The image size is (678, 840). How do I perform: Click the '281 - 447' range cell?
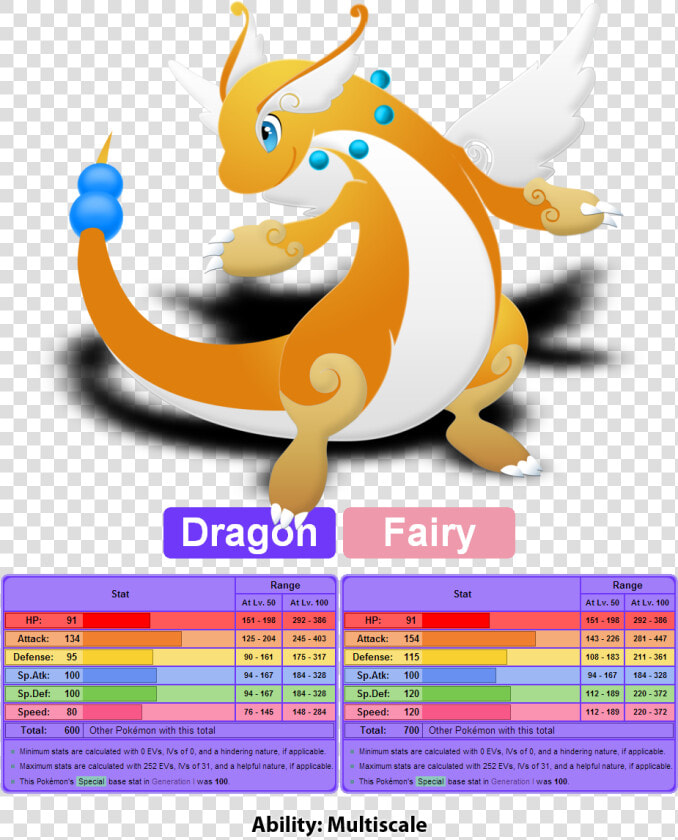(x=650, y=639)
